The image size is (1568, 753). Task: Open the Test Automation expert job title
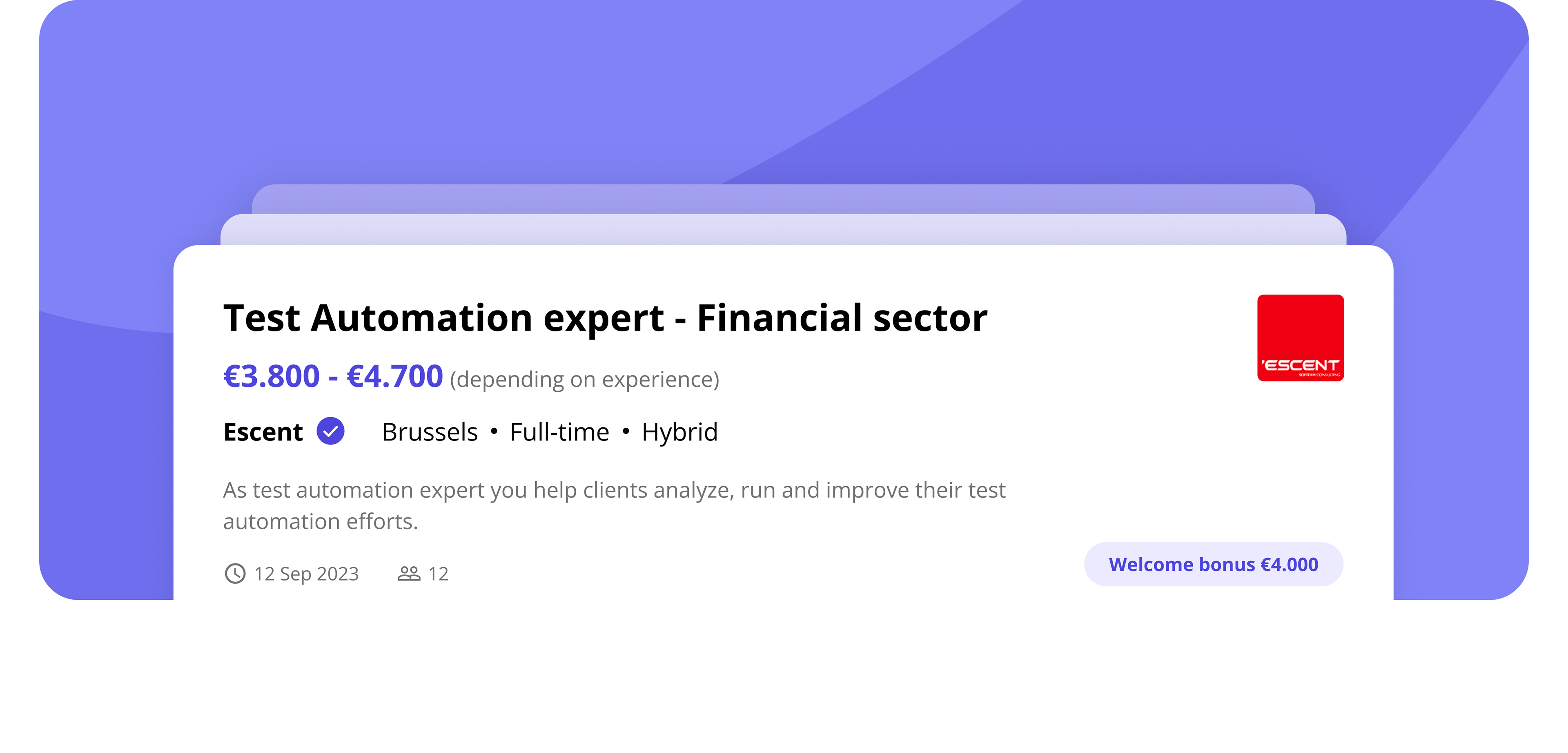[605, 318]
